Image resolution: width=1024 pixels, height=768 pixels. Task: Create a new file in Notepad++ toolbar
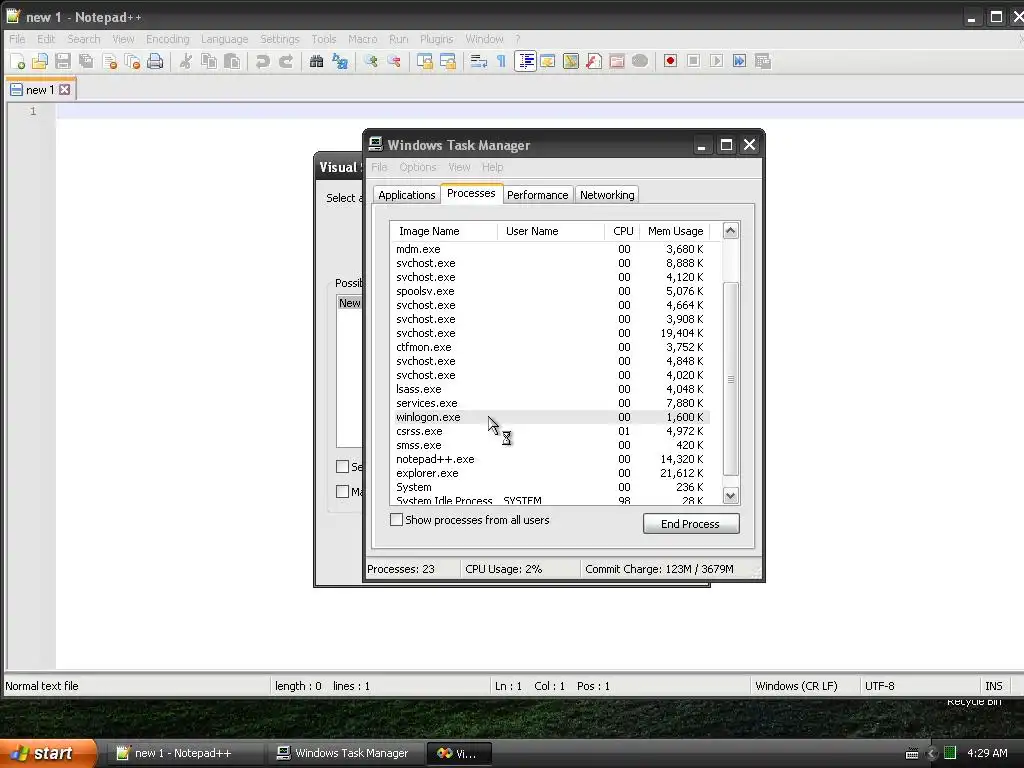coord(18,61)
